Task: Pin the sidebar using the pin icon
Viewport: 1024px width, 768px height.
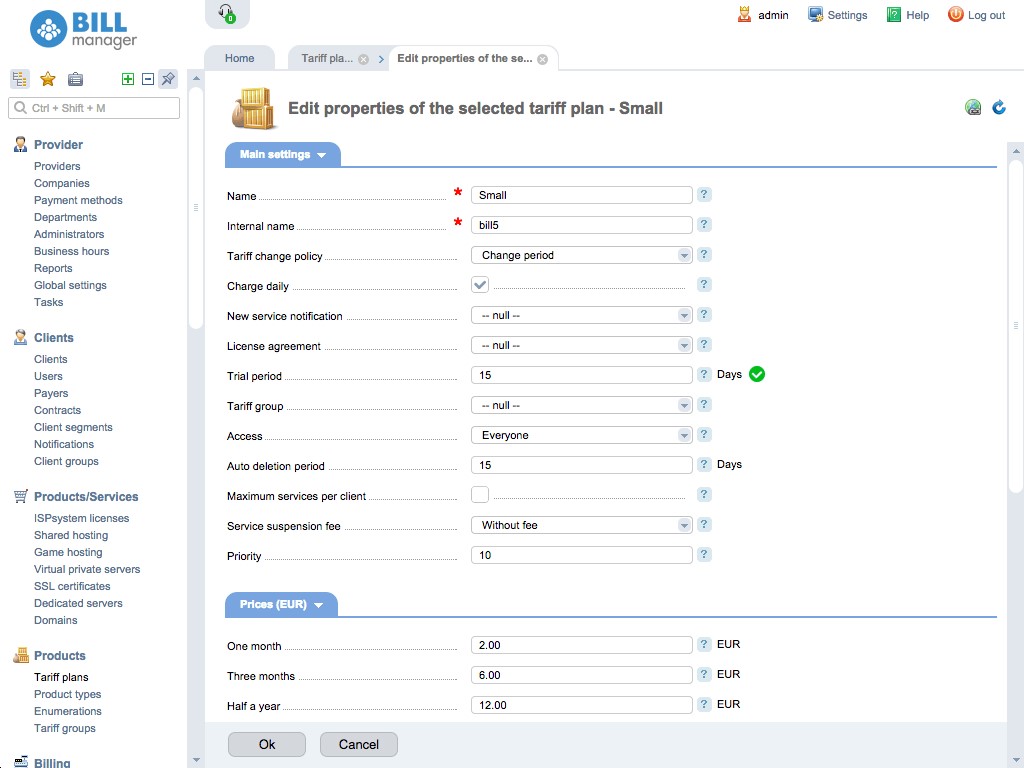Action: (167, 78)
